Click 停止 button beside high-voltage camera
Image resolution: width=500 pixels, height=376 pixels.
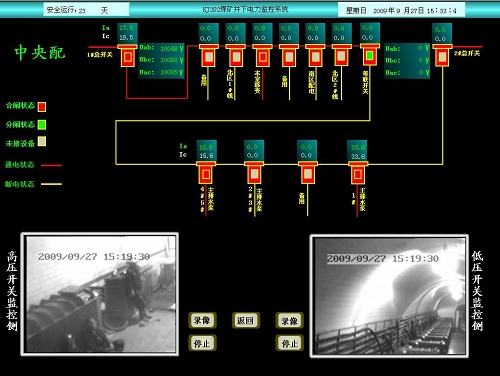point(202,343)
